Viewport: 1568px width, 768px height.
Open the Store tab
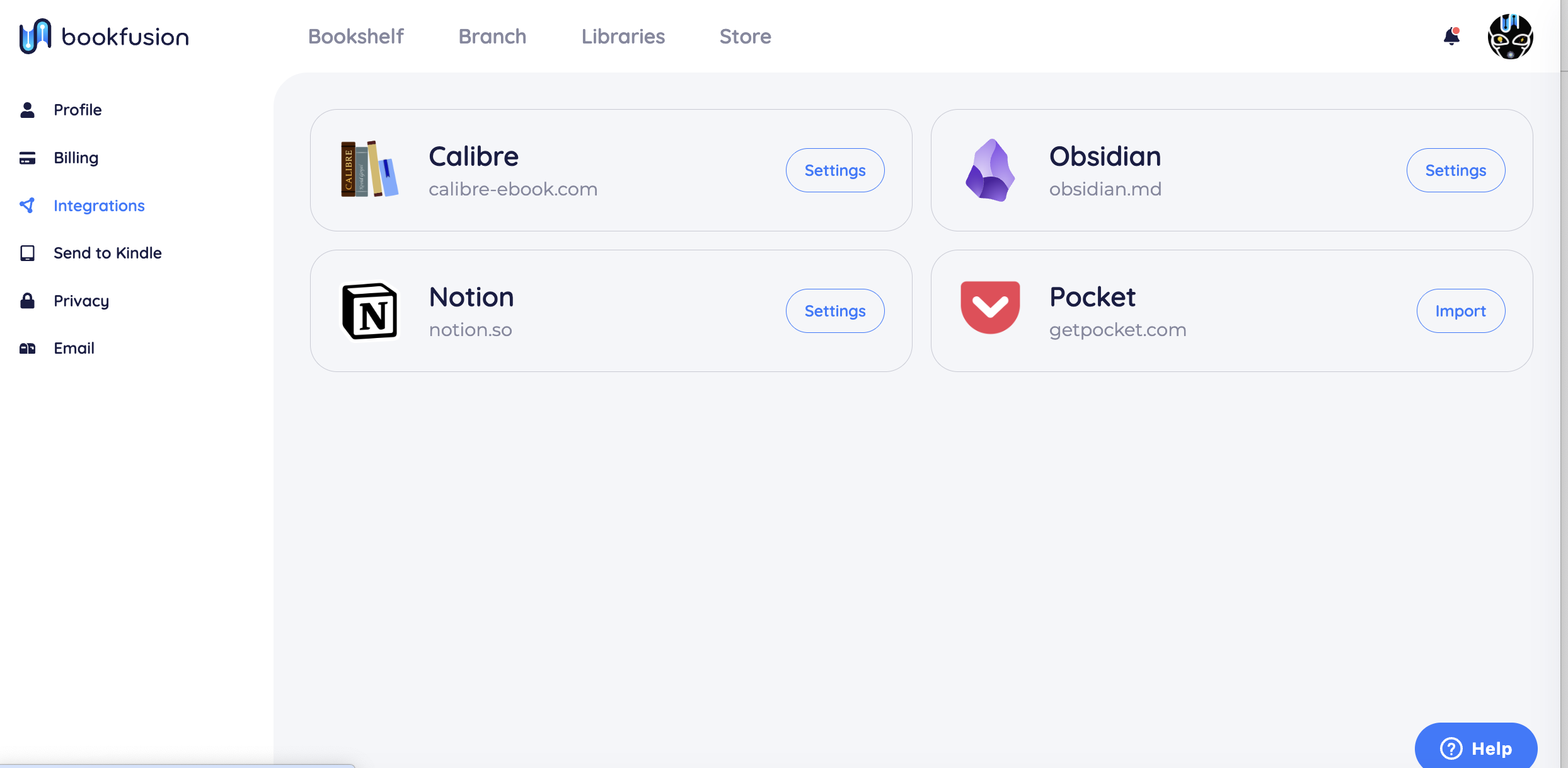[x=745, y=37]
